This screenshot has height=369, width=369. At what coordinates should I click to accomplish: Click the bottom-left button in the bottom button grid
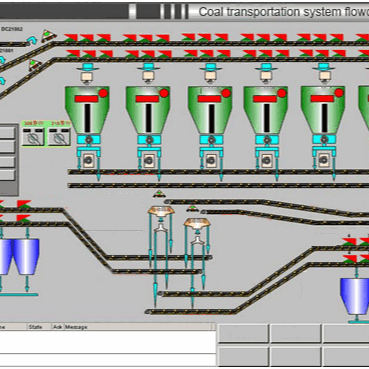point(243,356)
